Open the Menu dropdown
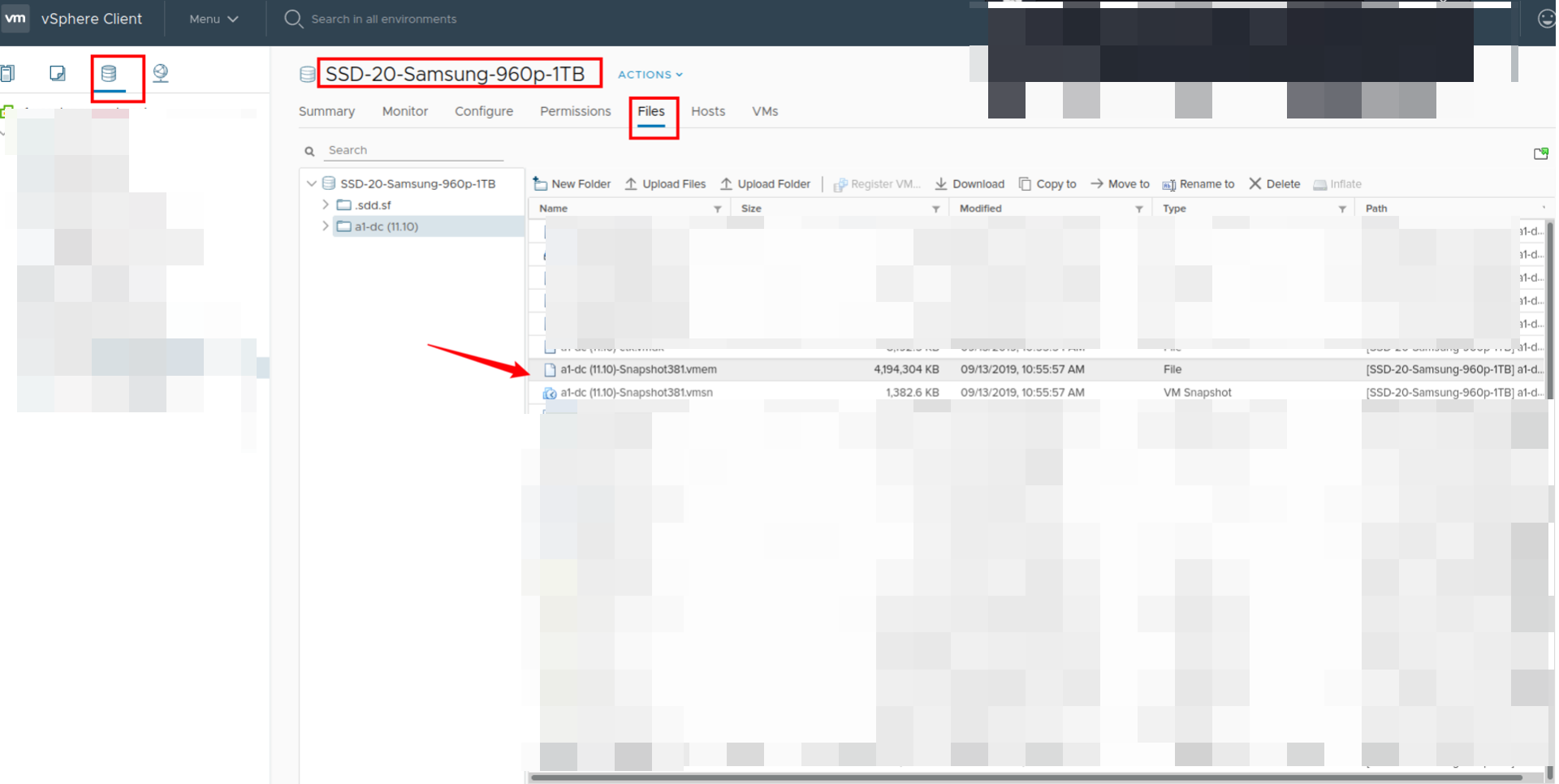Image resolution: width=1559 pixels, height=784 pixels. 214,19
